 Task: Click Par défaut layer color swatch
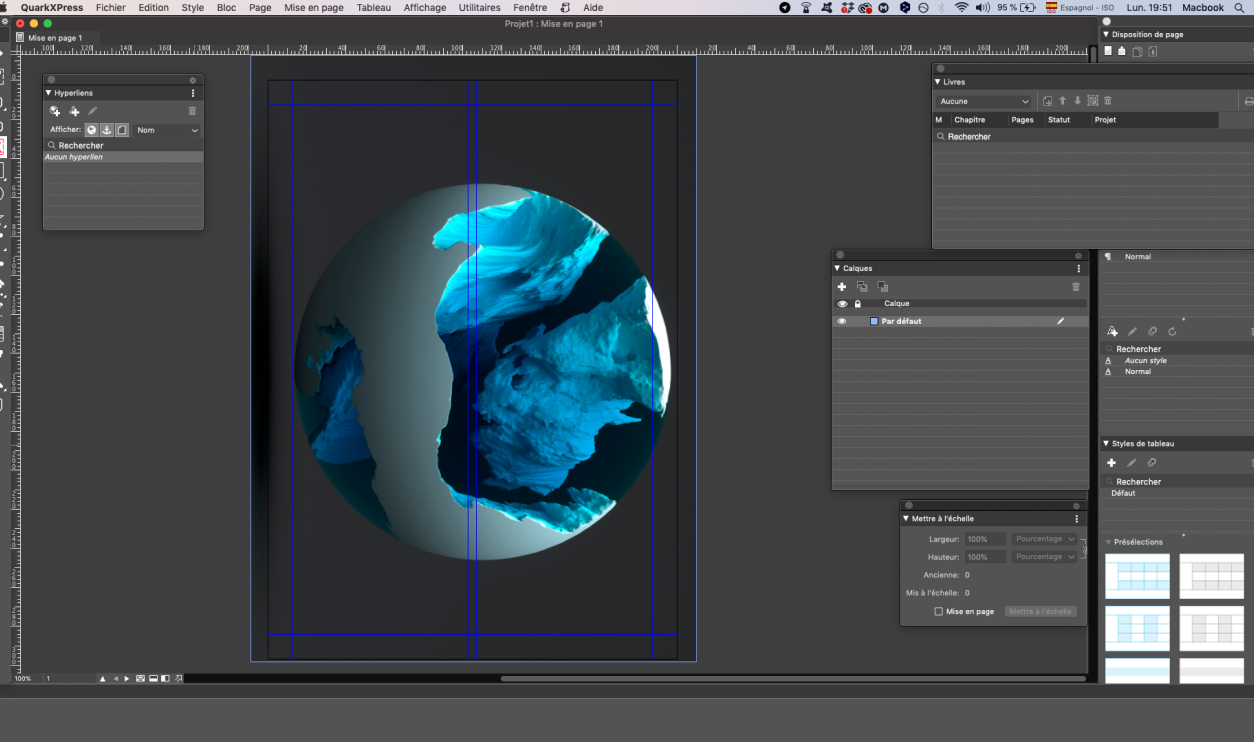874,321
